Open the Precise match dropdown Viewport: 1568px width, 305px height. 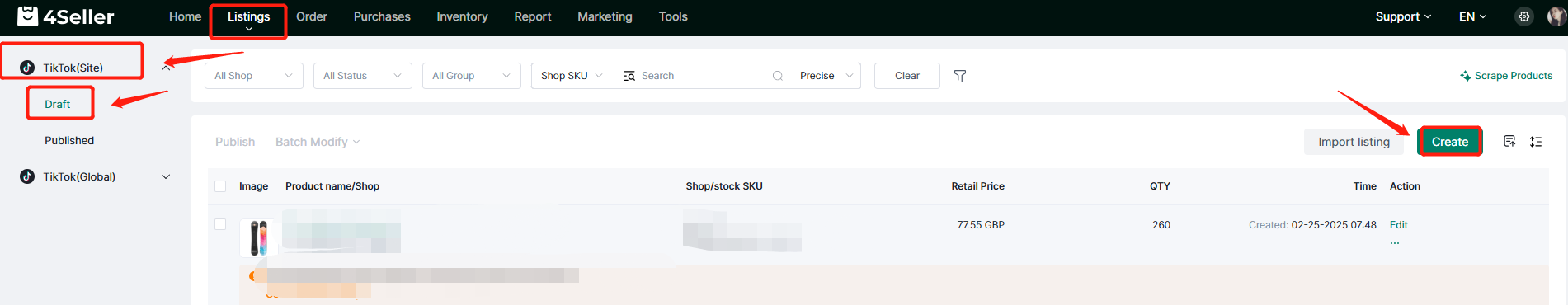coord(827,76)
